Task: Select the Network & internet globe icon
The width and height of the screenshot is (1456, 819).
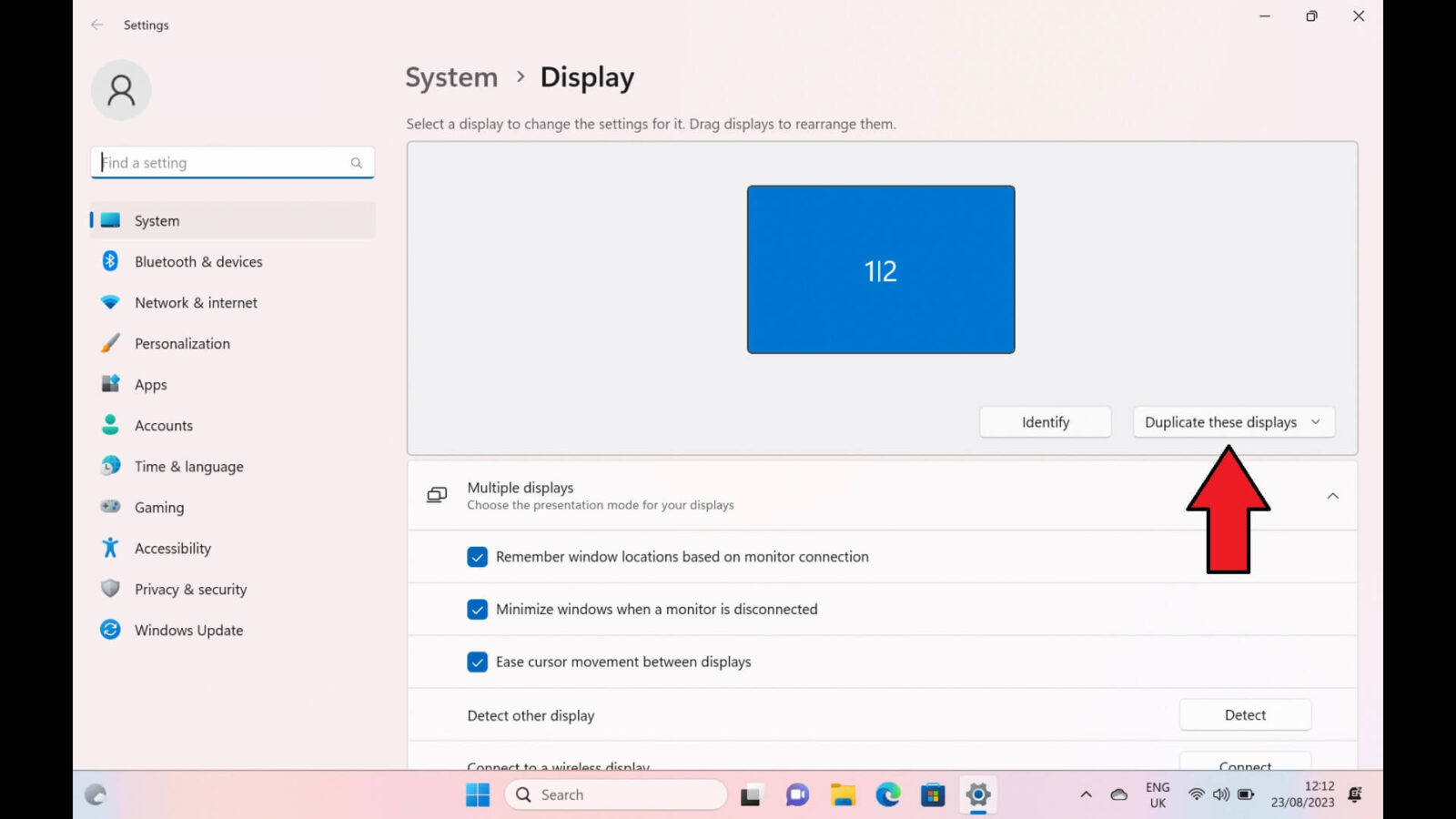Action: (x=110, y=302)
